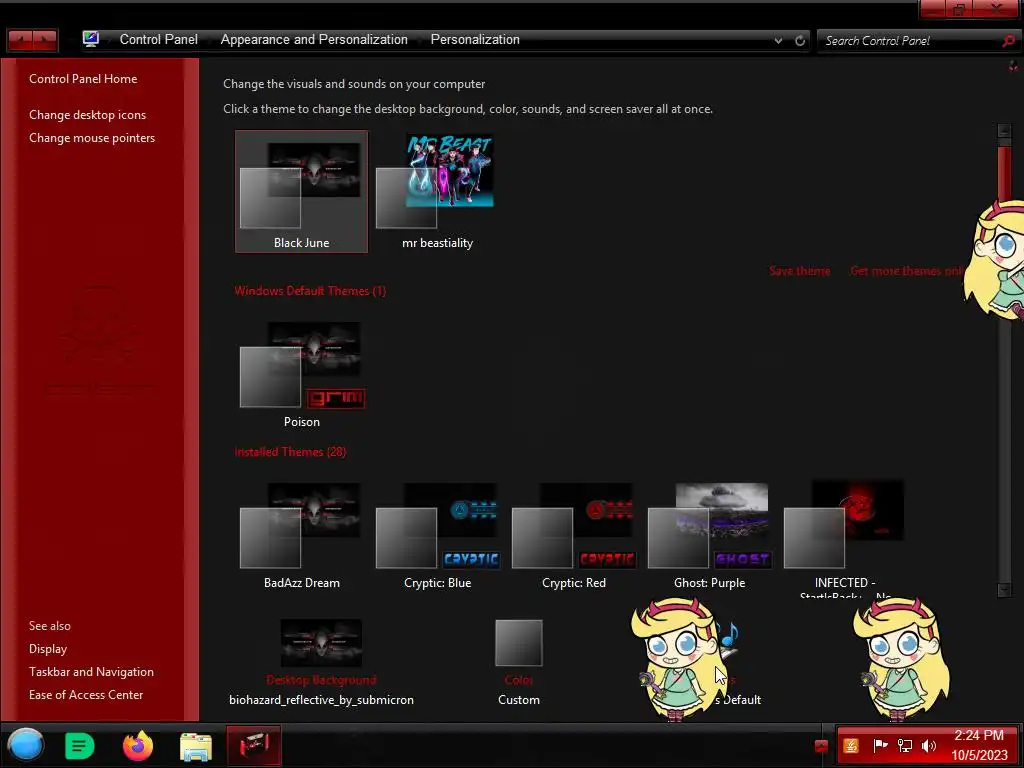Navigate forward with the forward arrow
Screen dimensions: 1024x768
click(45, 40)
